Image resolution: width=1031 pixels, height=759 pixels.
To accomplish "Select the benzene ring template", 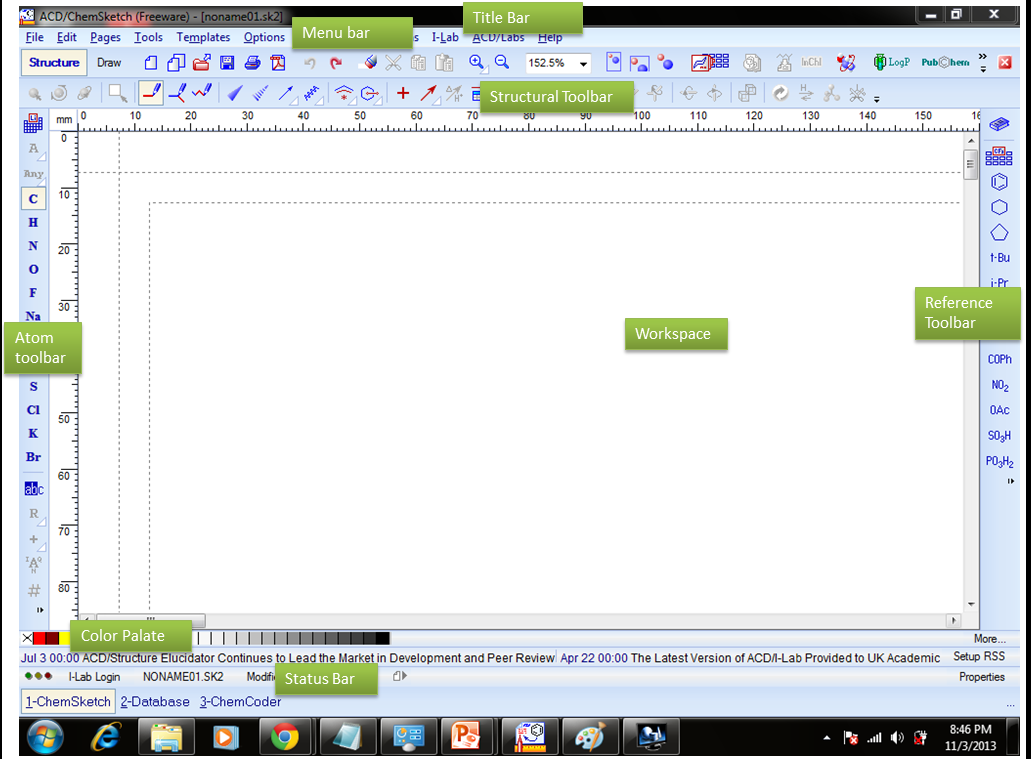I will click(999, 182).
